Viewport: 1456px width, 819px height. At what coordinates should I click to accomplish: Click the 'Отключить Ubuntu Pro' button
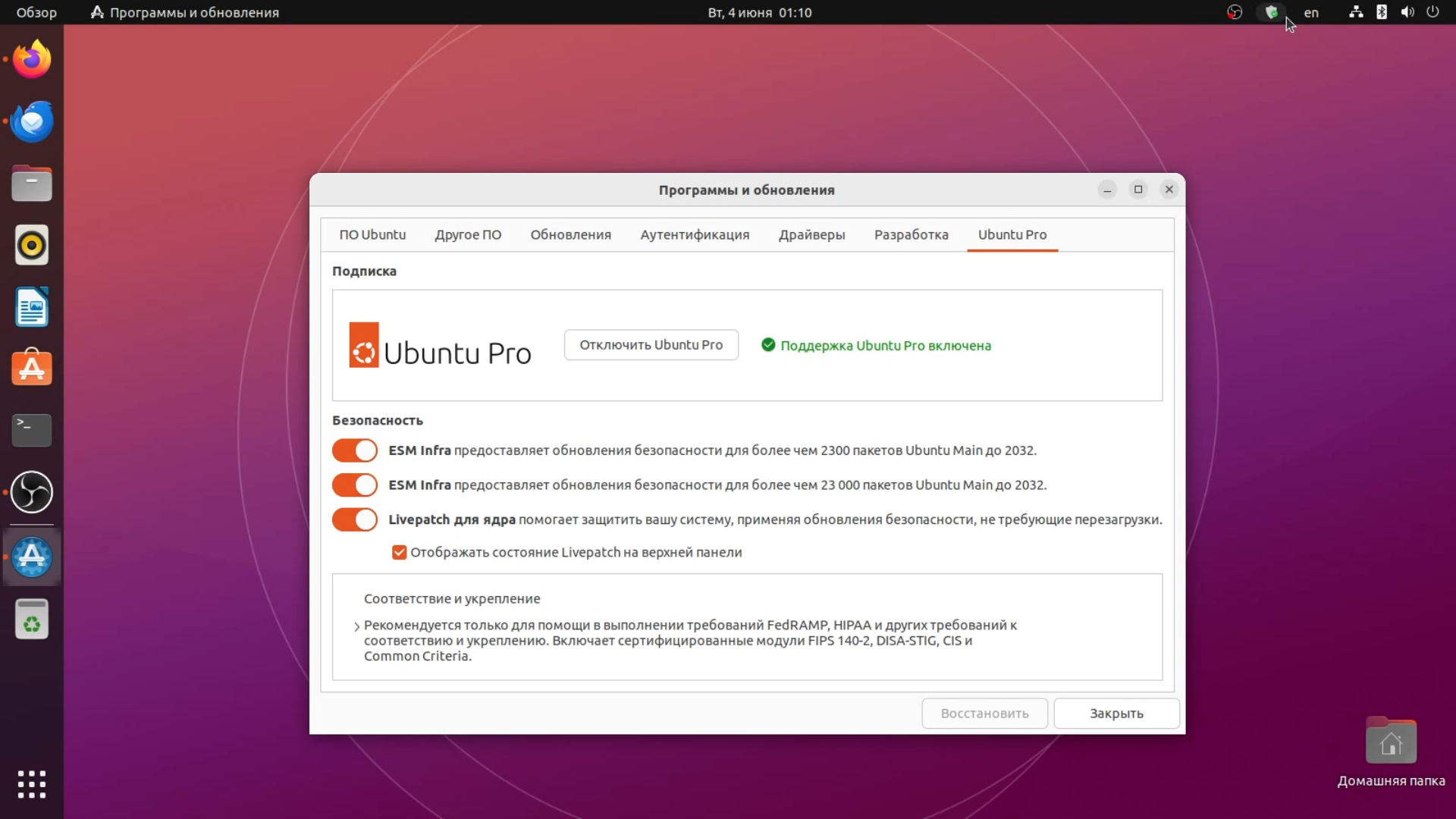point(651,345)
